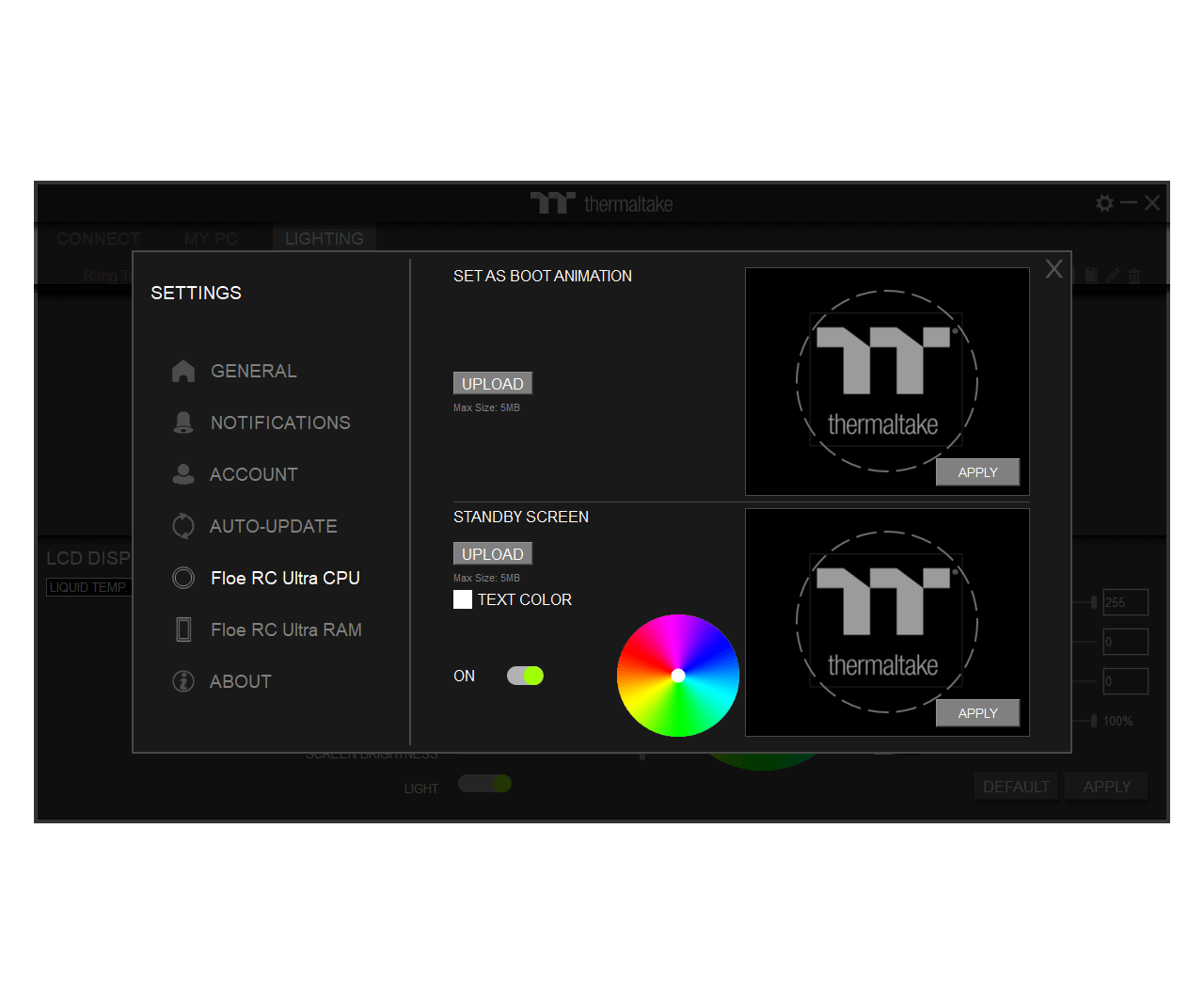Screen dimensions: 1204x1004
Task: Select the Notifications bell icon
Action: pyautogui.click(x=183, y=422)
